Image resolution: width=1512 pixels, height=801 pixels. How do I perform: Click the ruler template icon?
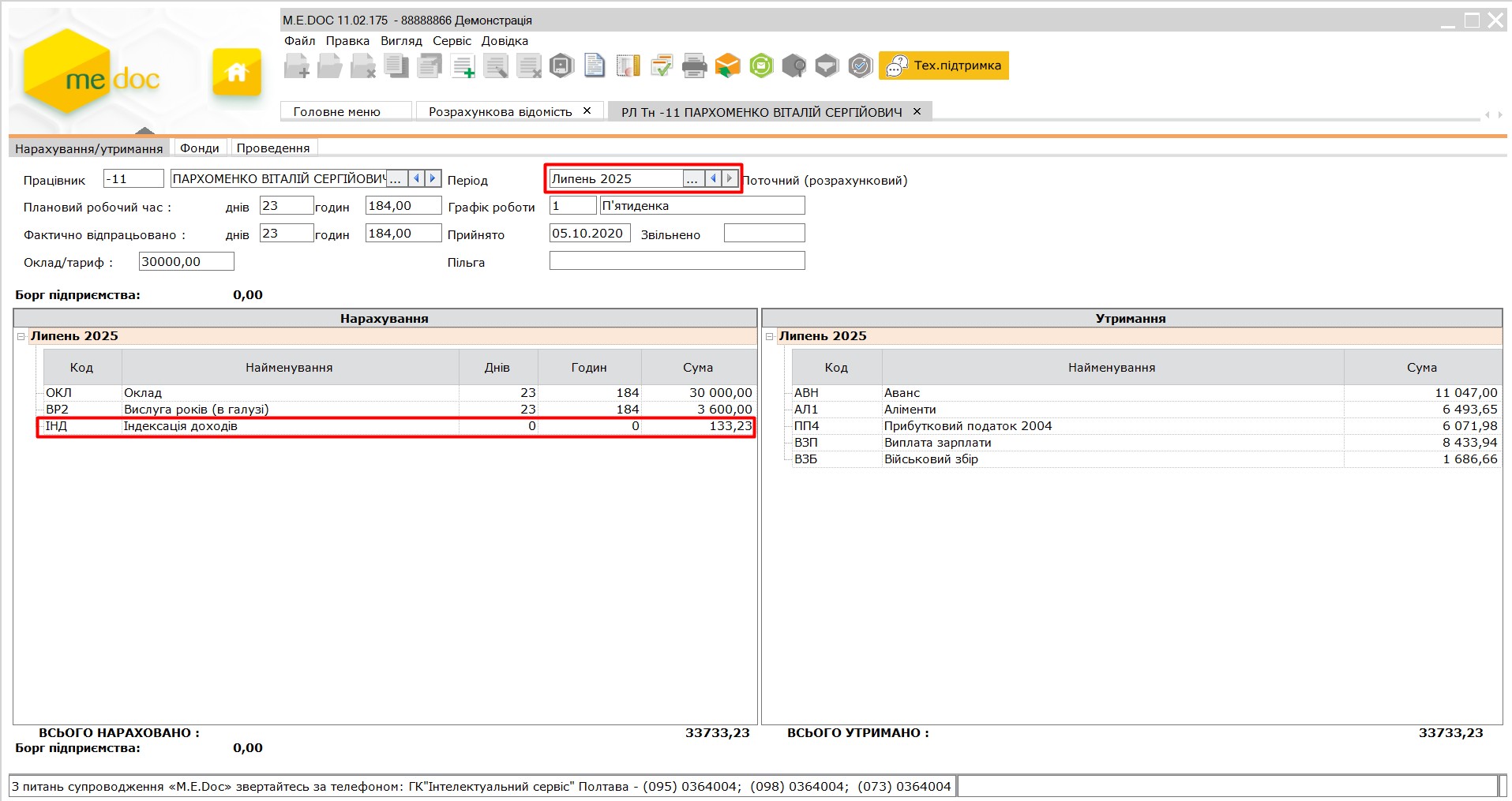pos(628,66)
